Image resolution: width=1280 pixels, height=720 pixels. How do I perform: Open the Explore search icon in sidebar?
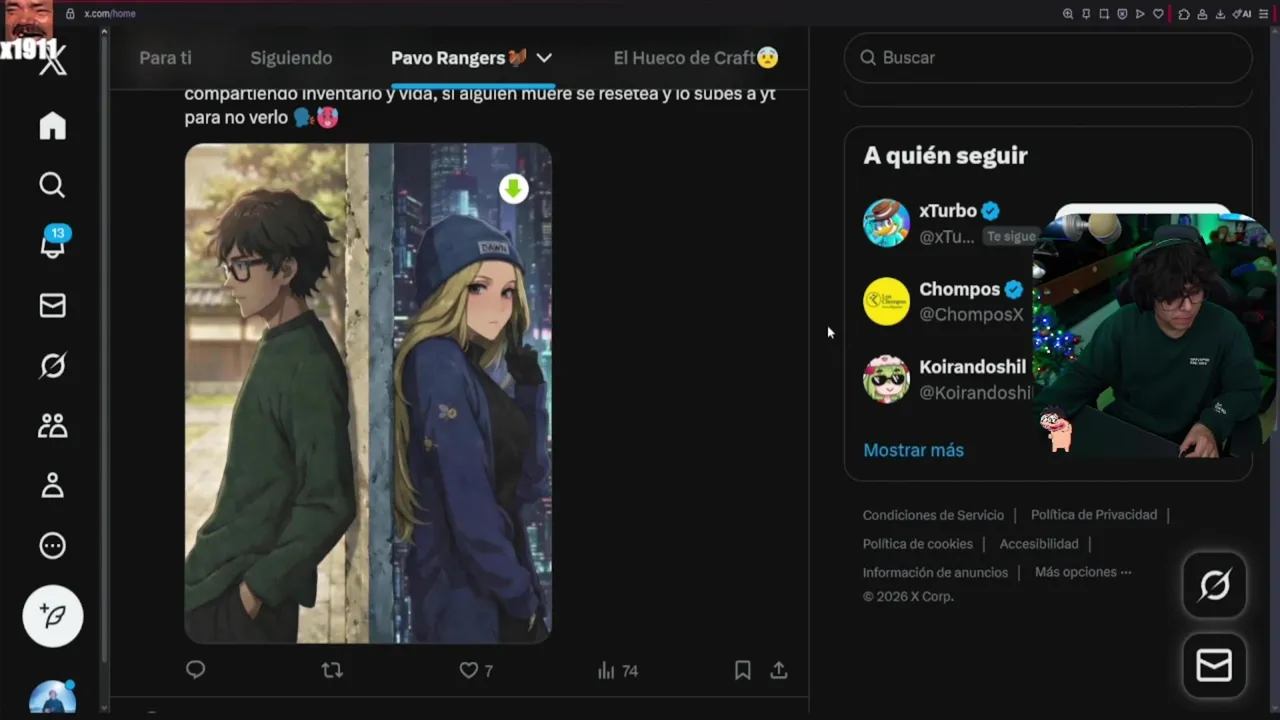click(52, 185)
